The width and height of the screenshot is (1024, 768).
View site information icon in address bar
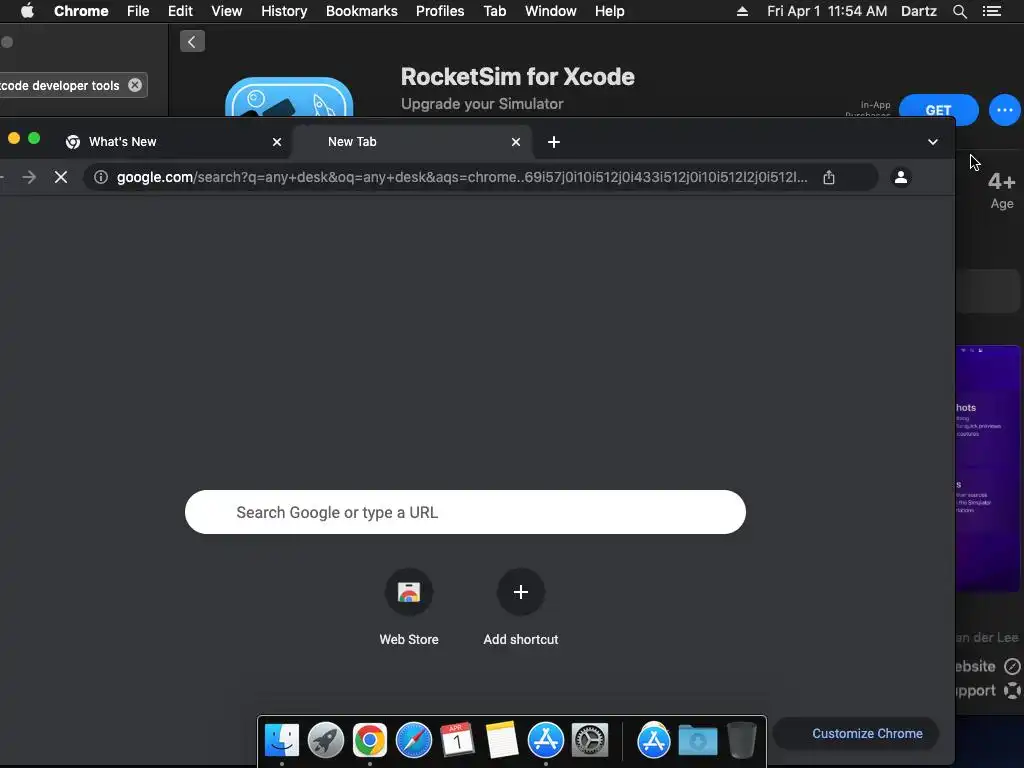pyautogui.click(x=101, y=177)
